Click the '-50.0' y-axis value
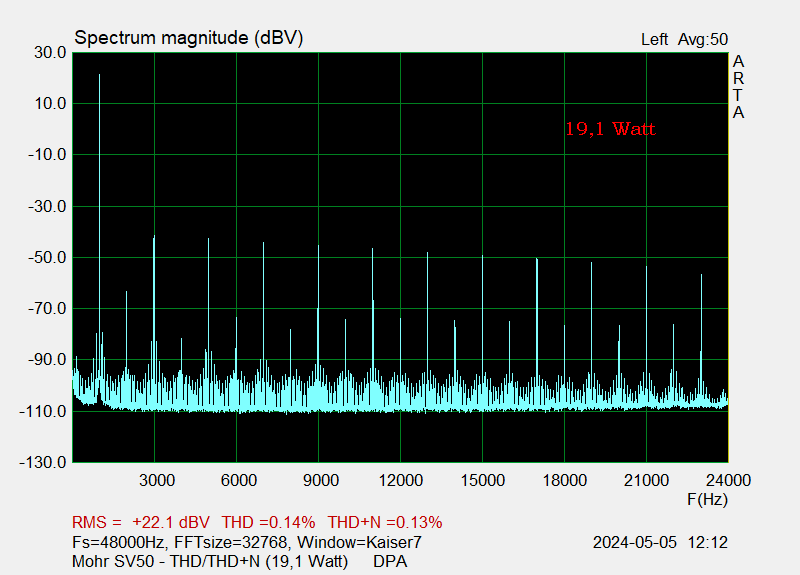The height and width of the screenshot is (575, 800). pos(47,258)
